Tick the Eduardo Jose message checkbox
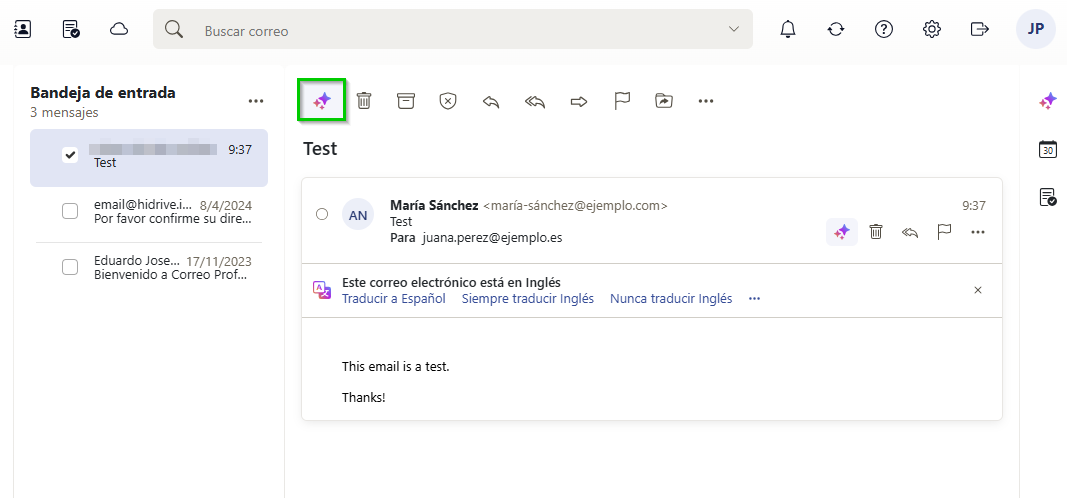The height and width of the screenshot is (498, 1067). tap(70, 267)
